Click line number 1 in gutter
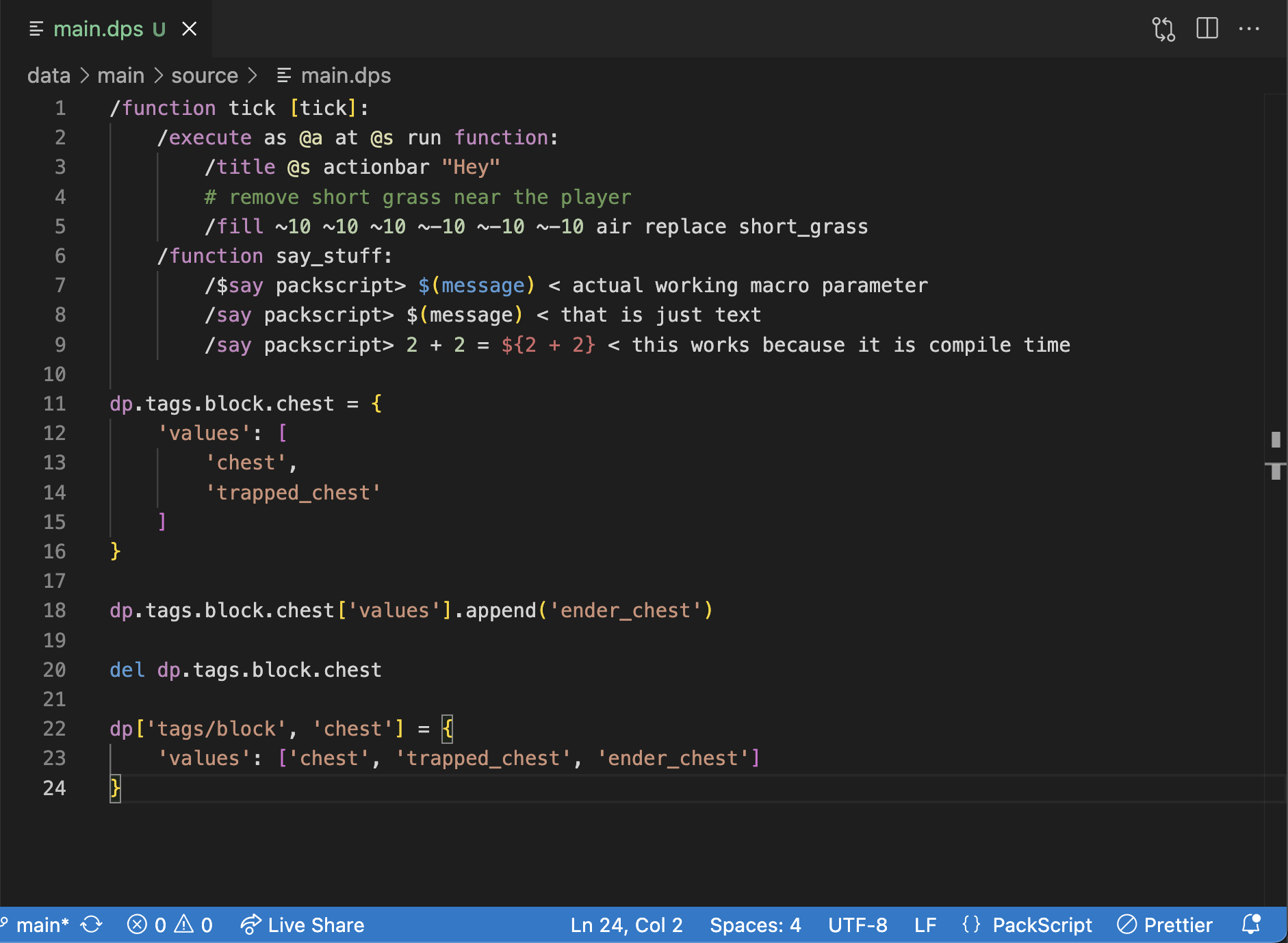This screenshot has width=1288, height=943. tap(60, 108)
